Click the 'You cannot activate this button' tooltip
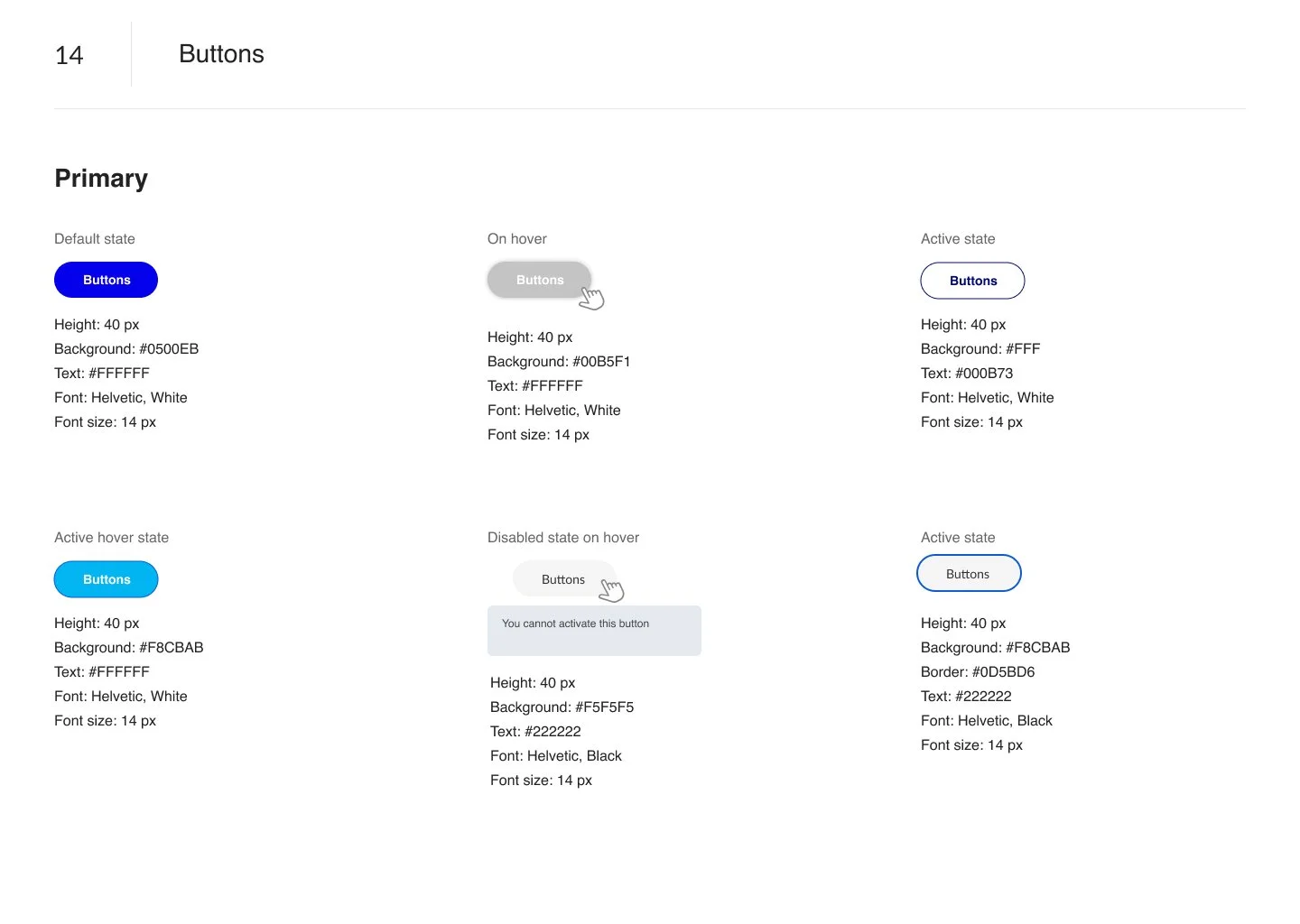1300x924 pixels. [594, 630]
